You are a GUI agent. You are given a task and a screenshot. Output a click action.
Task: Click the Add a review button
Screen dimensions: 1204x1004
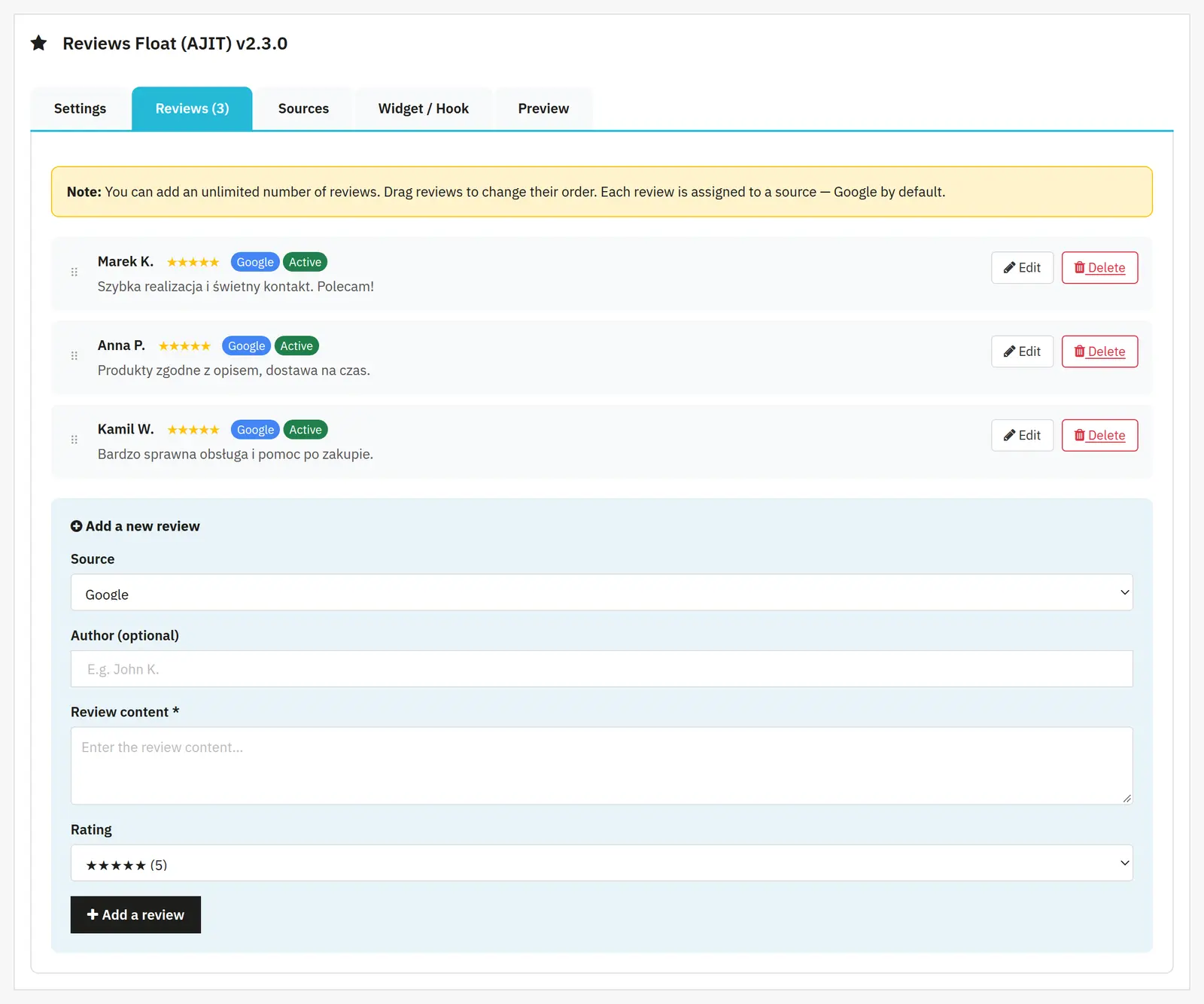[135, 914]
